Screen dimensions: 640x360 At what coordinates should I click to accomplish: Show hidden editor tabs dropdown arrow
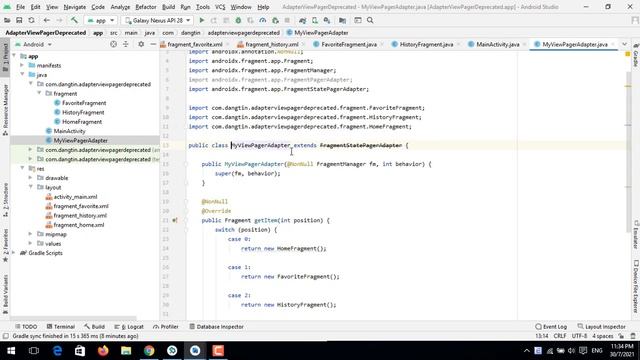click(x=624, y=44)
